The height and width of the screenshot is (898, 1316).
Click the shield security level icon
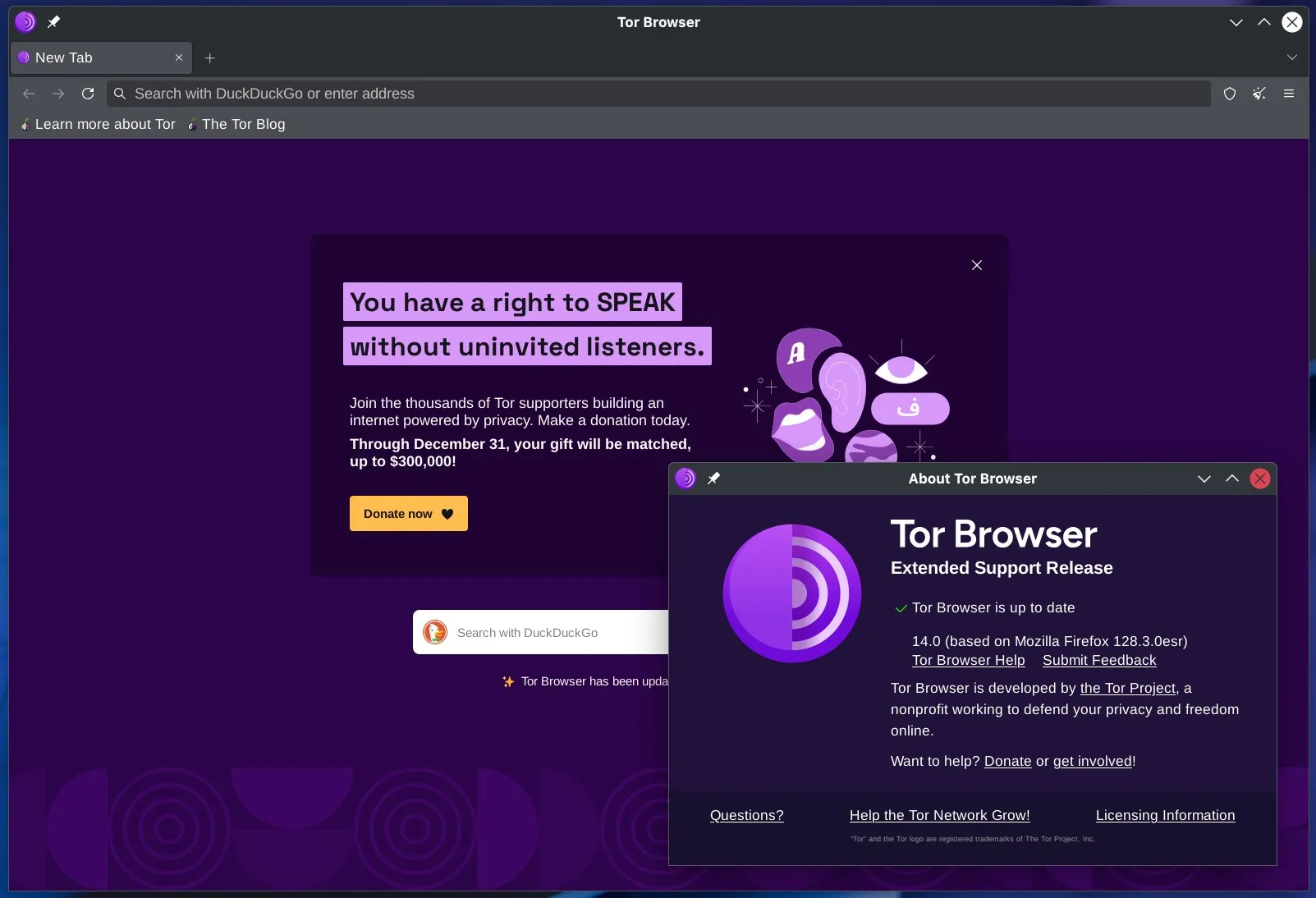point(1229,94)
